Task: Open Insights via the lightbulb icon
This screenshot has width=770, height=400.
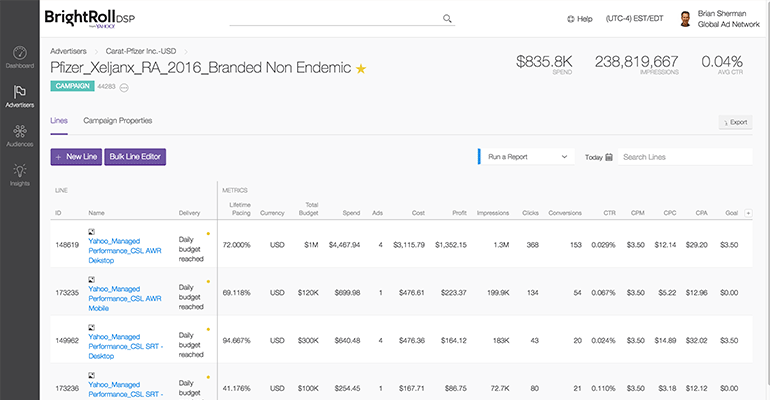Action: pyautogui.click(x=19, y=175)
